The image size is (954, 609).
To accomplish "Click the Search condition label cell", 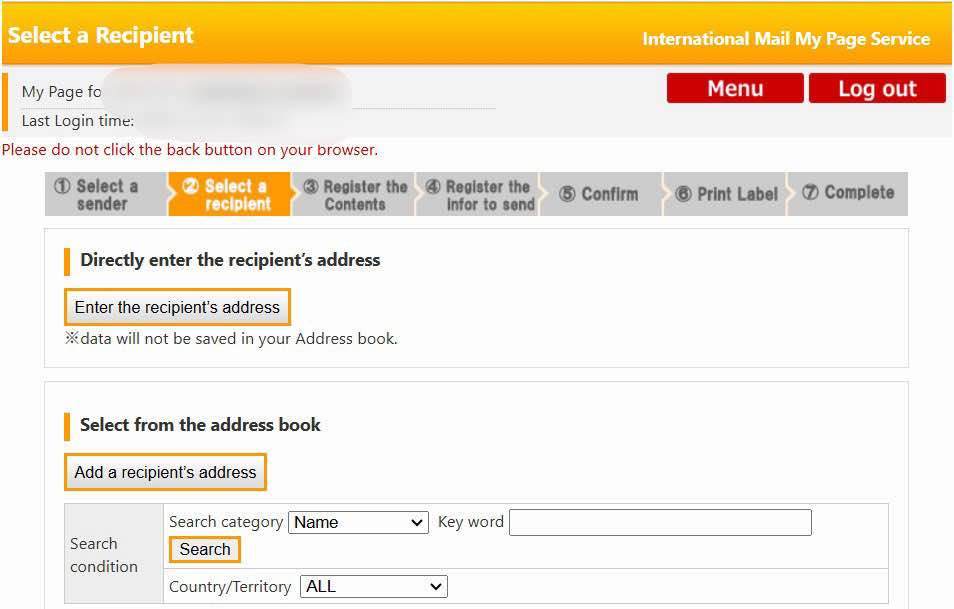I will pos(104,554).
